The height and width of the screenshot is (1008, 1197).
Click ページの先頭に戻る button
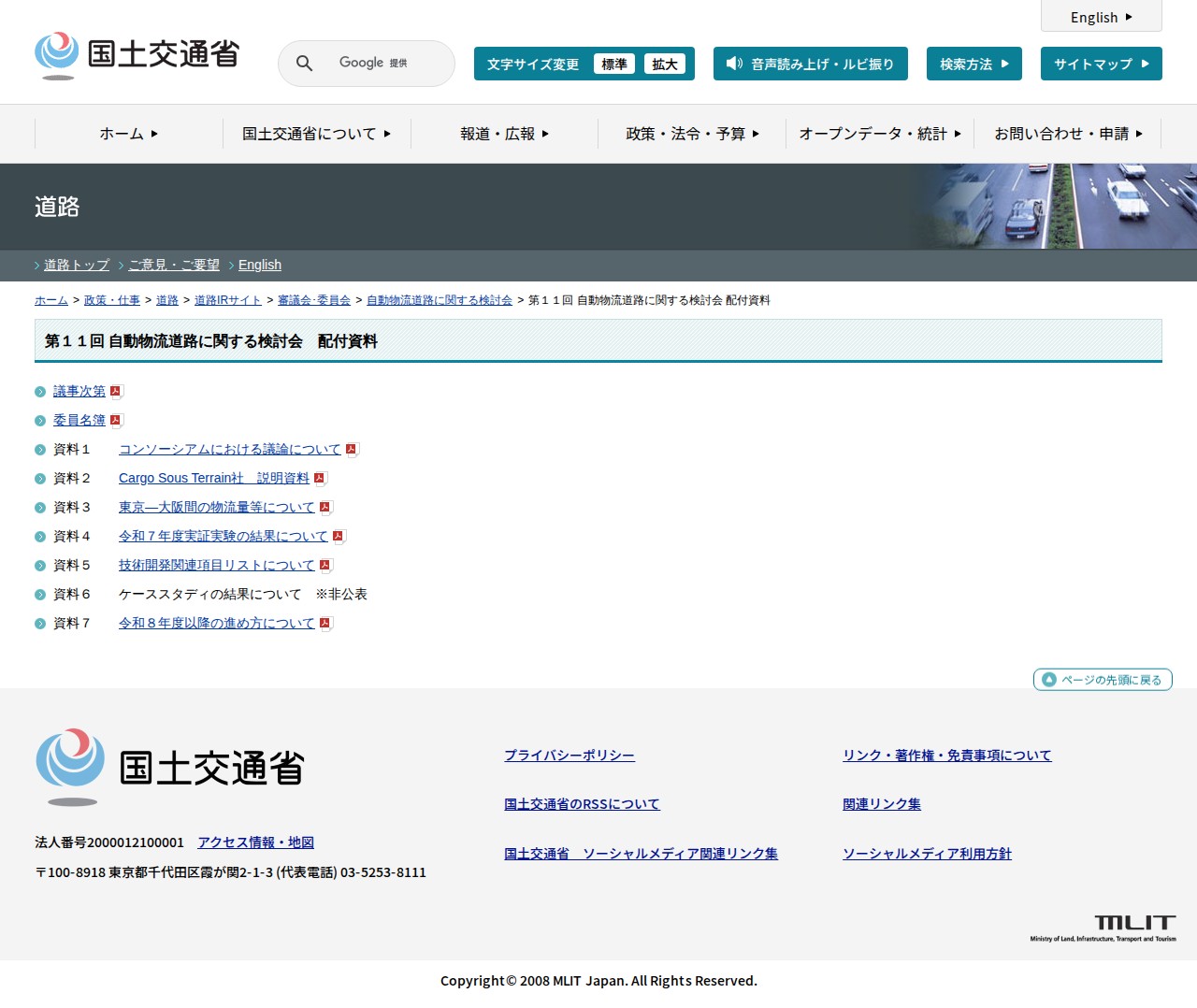(1103, 680)
